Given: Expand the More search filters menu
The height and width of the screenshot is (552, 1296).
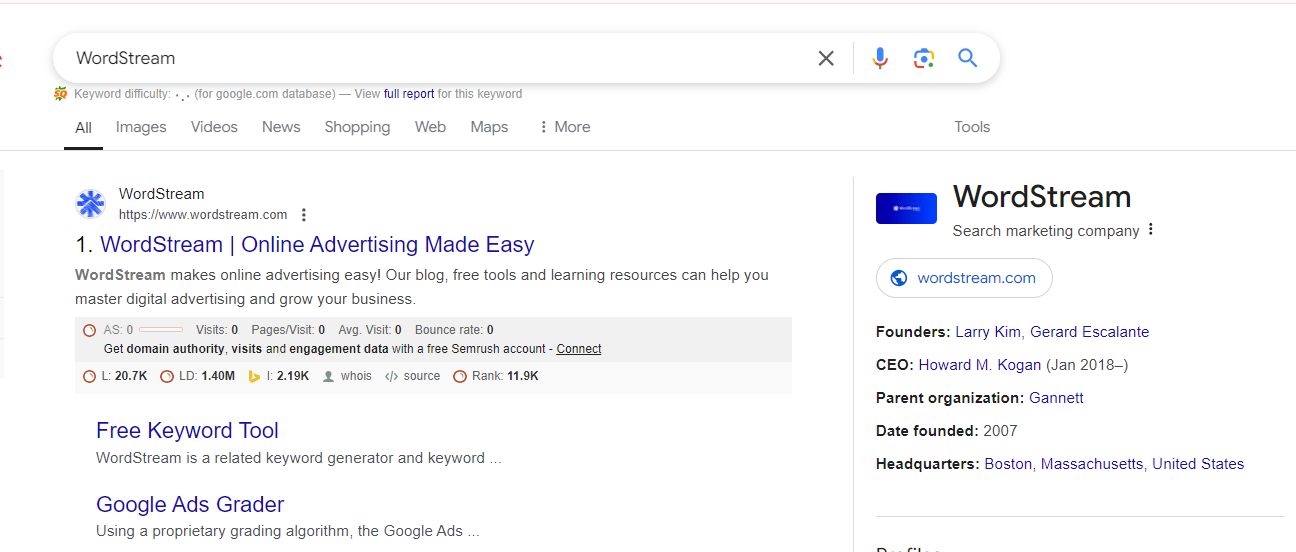Looking at the screenshot, I should [x=564, y=127].
